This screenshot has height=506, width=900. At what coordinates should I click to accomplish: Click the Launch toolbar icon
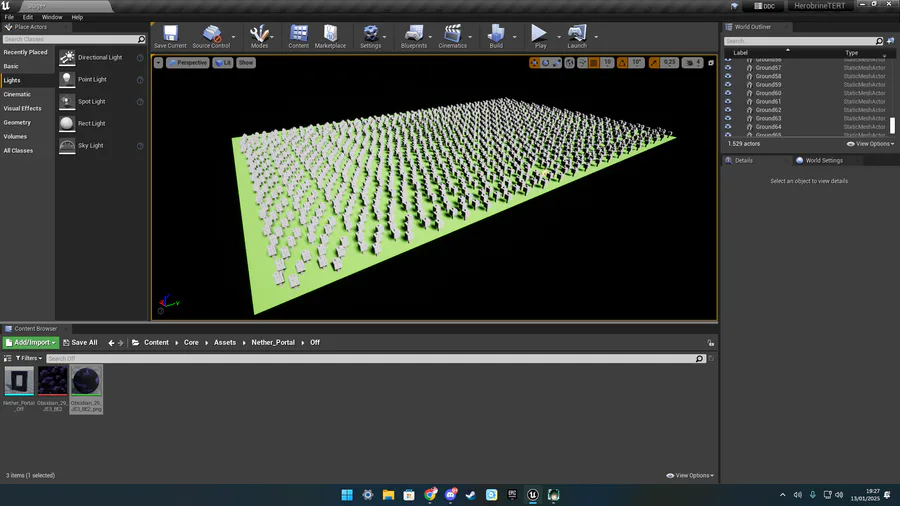[577, 37]
